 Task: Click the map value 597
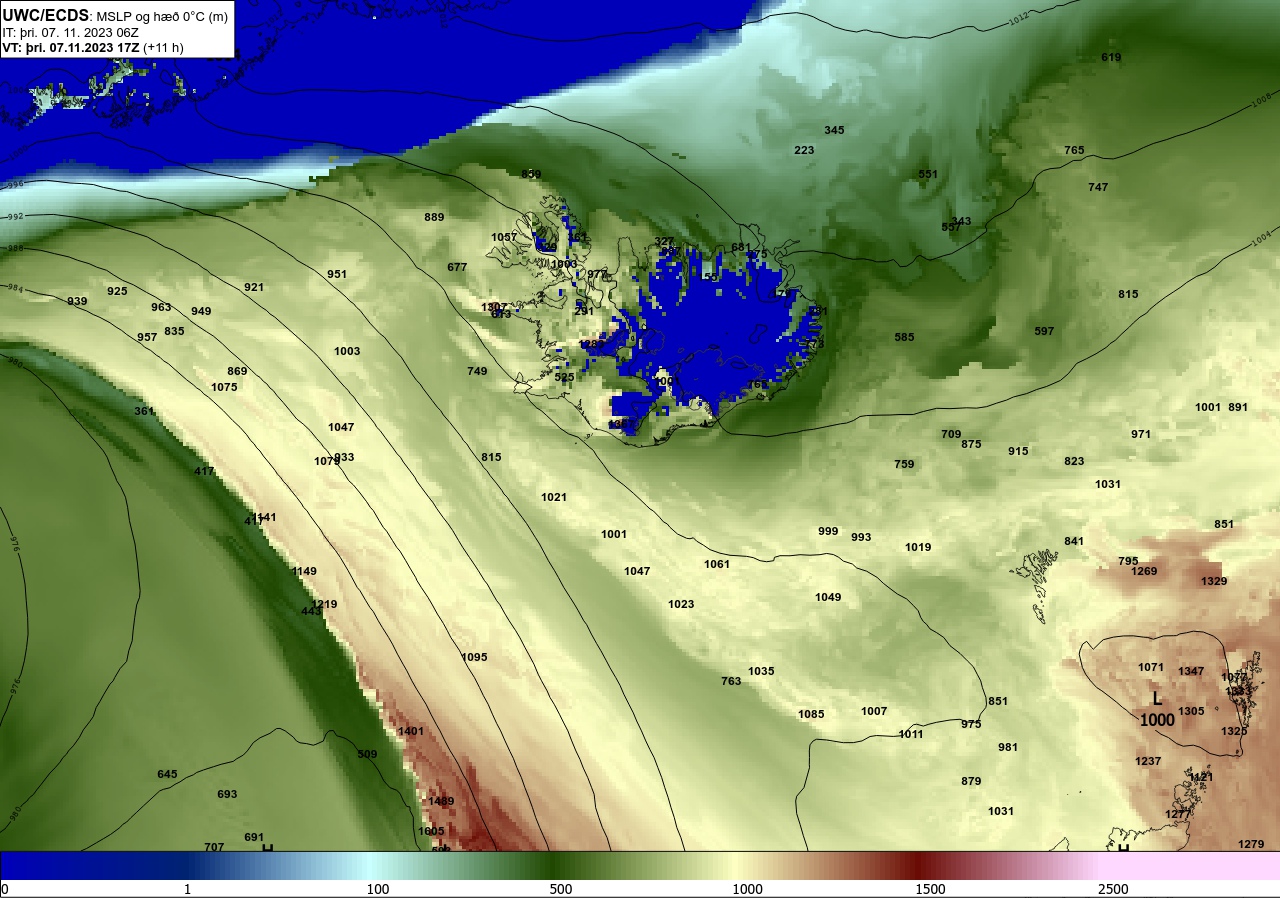click(1044, 331)
